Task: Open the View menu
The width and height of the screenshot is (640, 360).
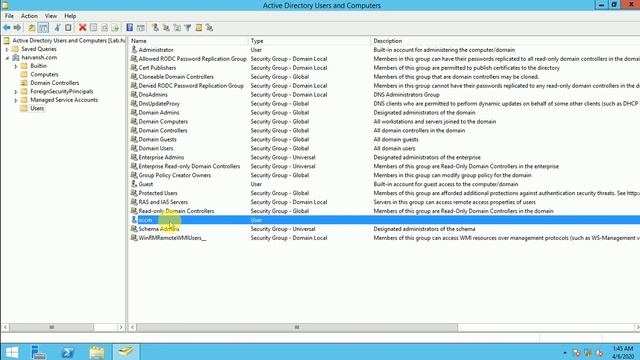Action: [51, 16]
